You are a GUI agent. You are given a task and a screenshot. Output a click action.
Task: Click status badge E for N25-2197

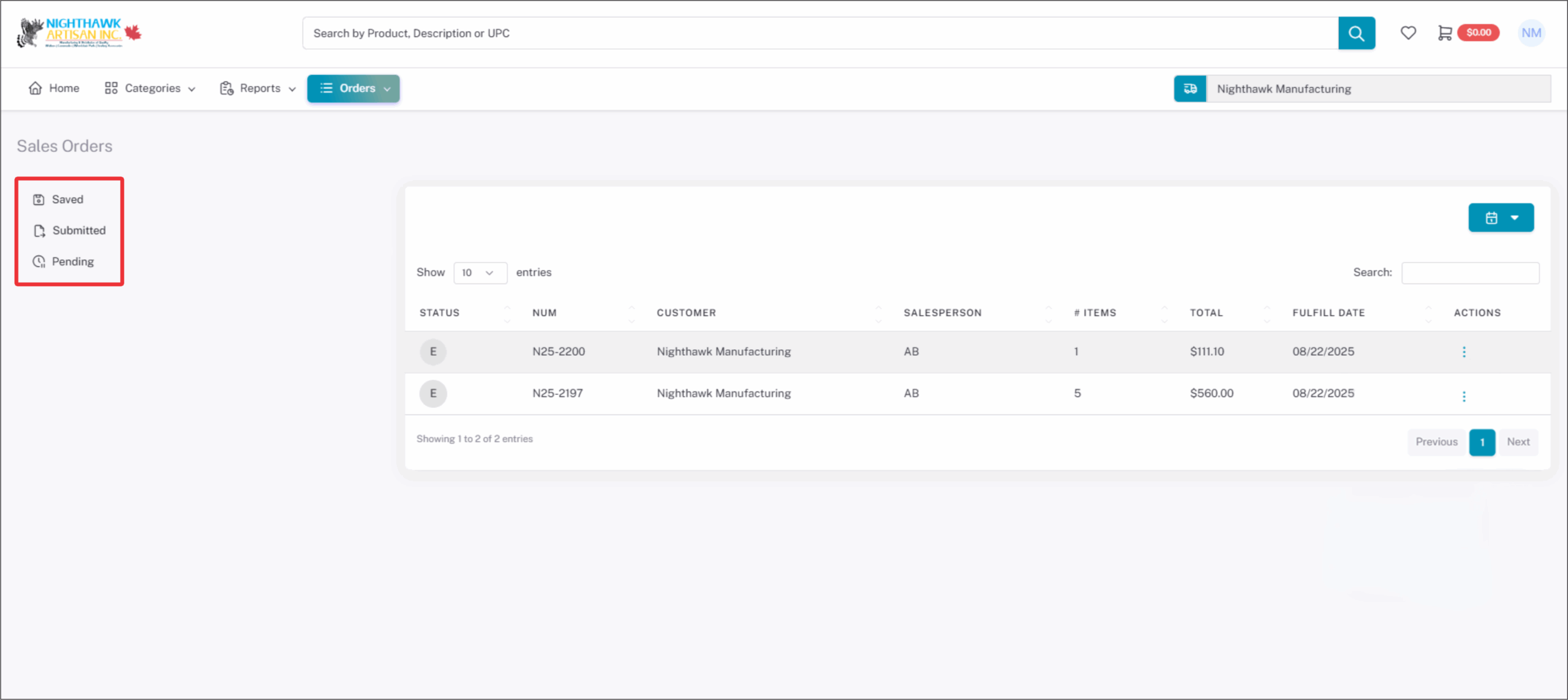pos(433,393)
